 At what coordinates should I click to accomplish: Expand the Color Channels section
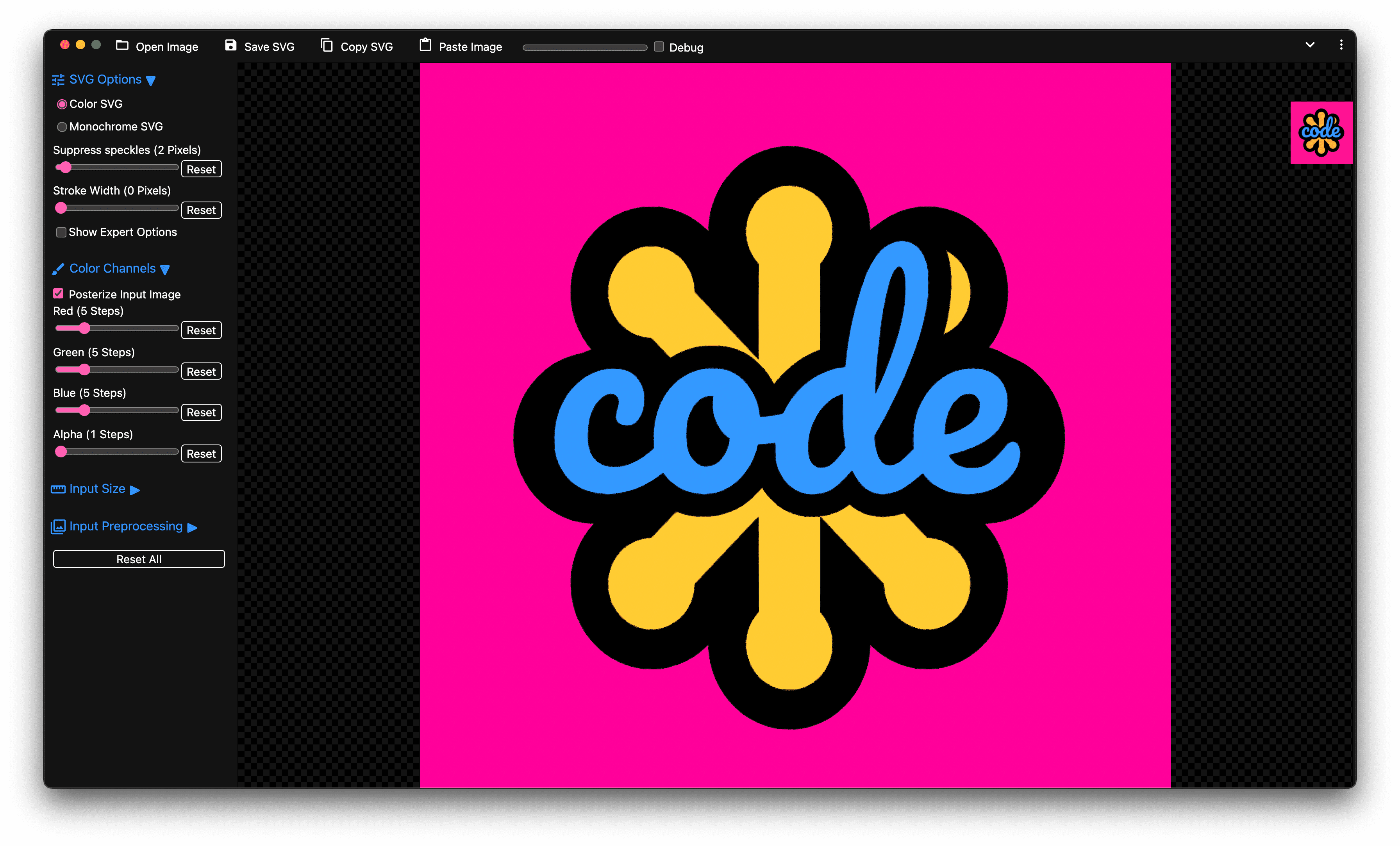coord(113,268)
